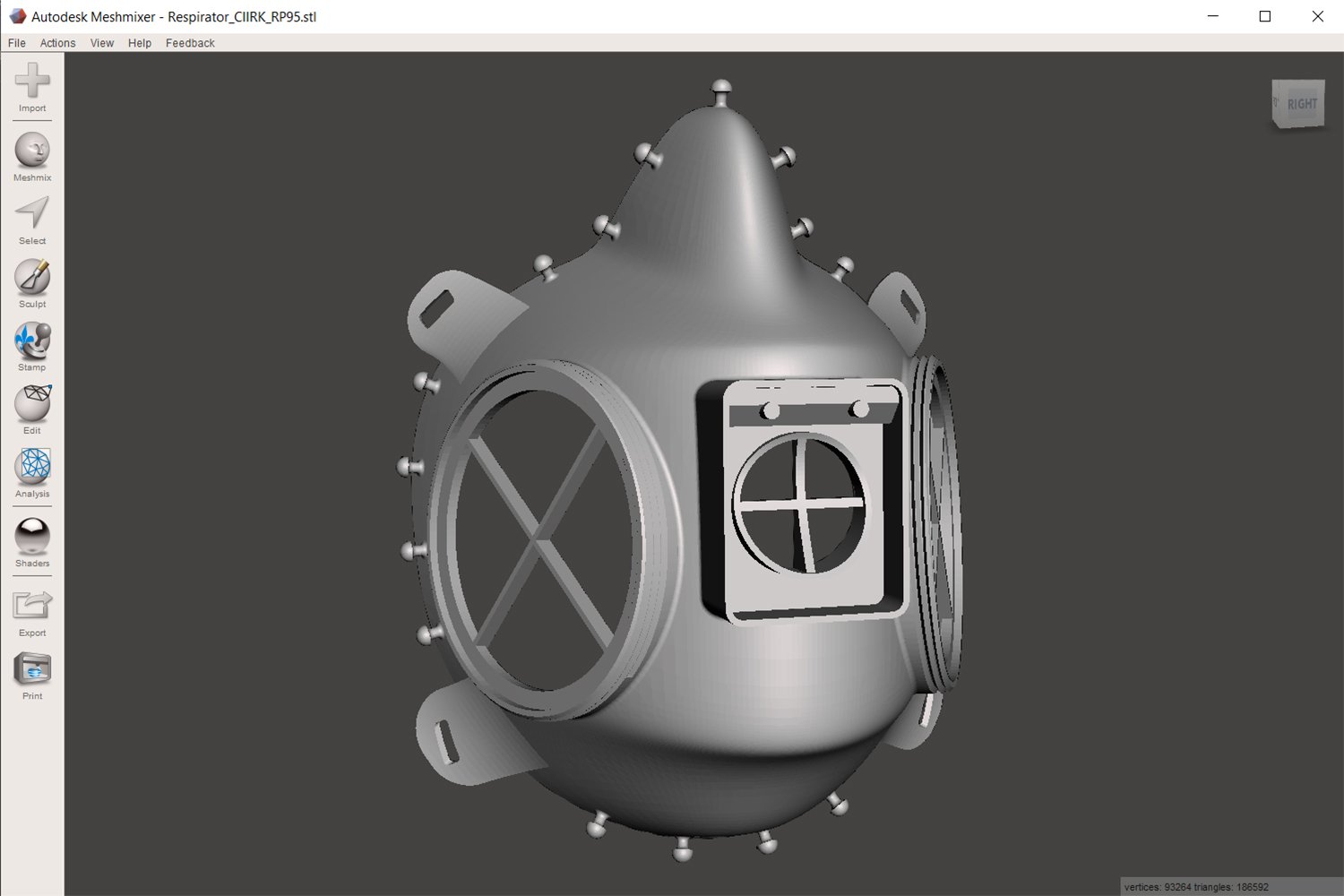Click the Meshmixer app logo in title bar
The image size is (1344, 896).
17,16
